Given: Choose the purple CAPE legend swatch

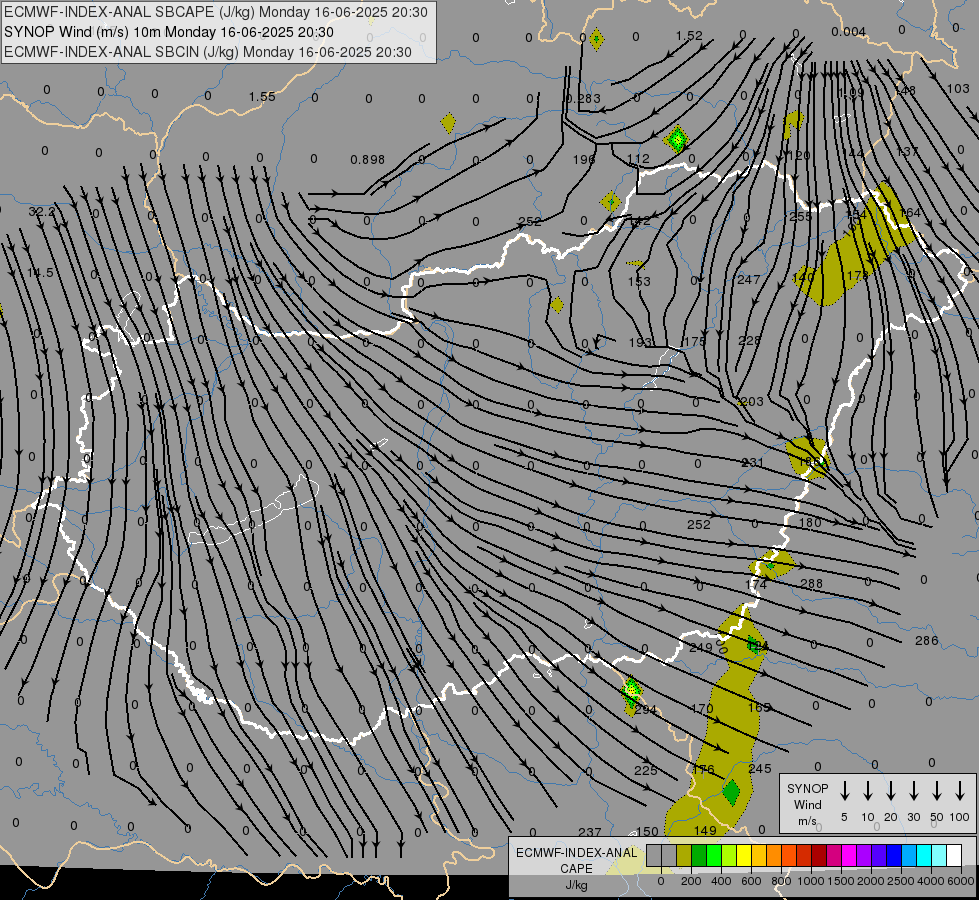Looking at the screenshot, I should (863, 856).
